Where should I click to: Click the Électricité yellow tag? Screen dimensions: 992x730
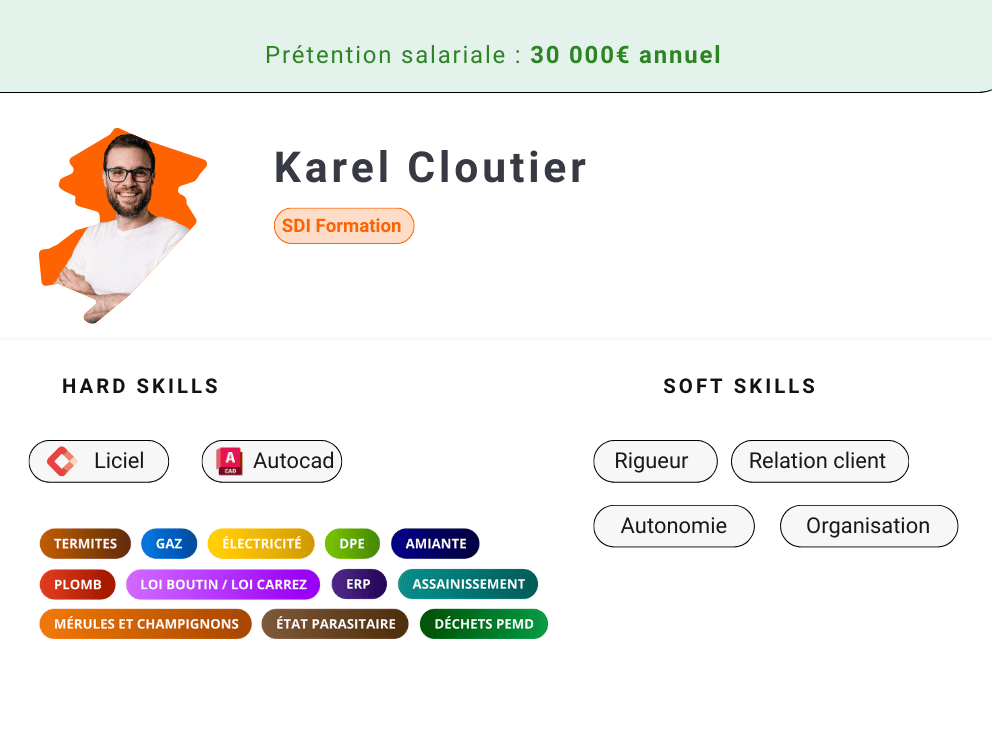tap(261, 544)
